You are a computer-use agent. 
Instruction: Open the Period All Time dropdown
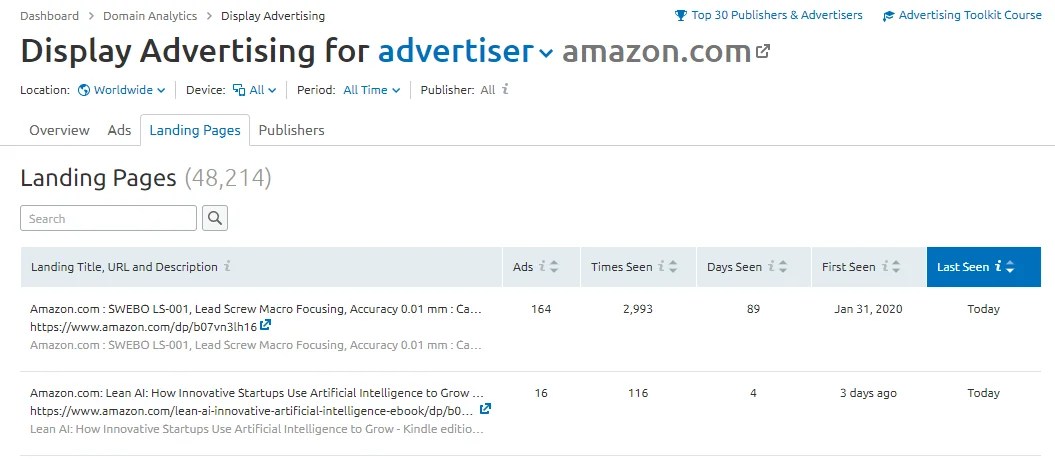371,90
